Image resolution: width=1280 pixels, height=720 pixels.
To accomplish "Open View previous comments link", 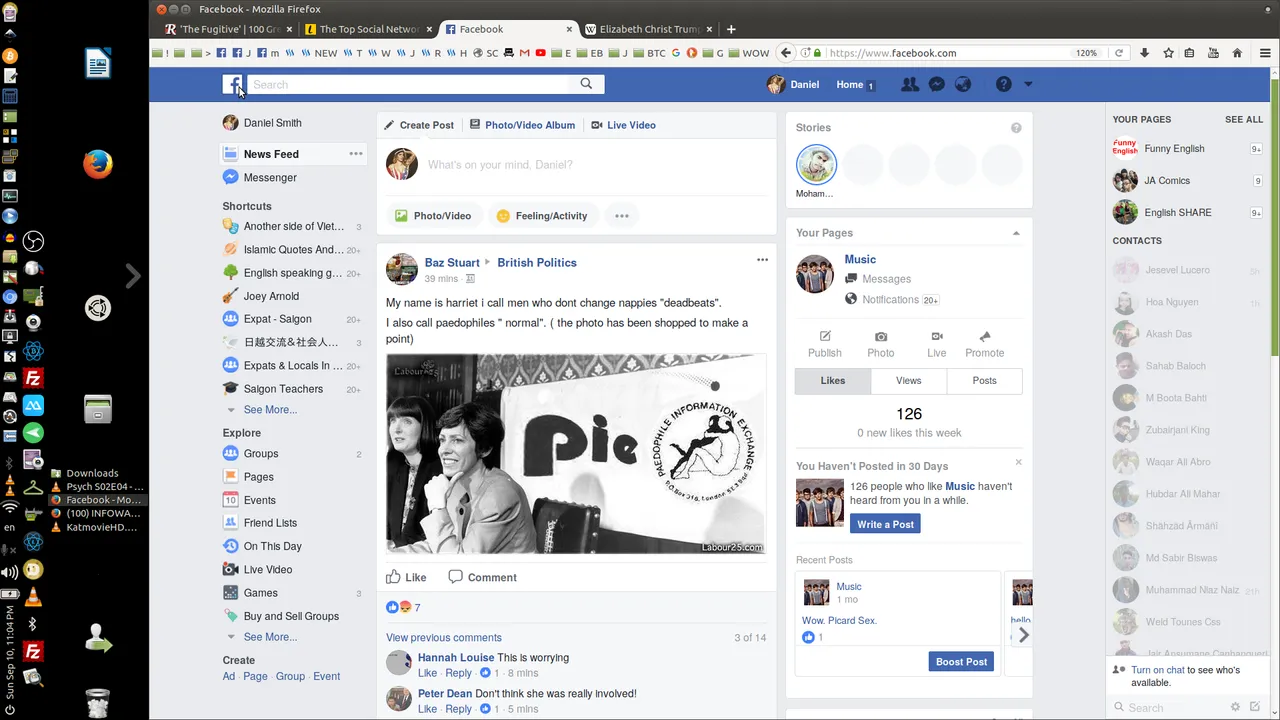I will [444, 638].
